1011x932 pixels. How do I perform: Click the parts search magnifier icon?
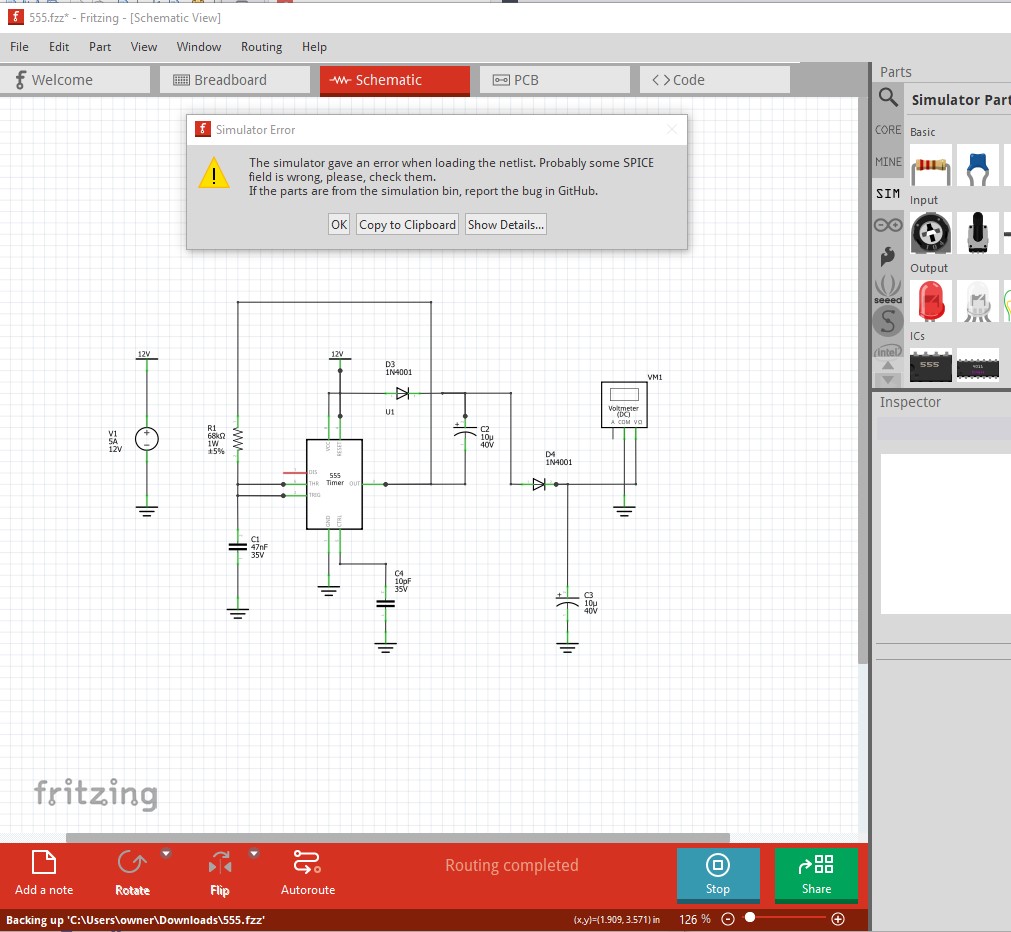(888, 98)
